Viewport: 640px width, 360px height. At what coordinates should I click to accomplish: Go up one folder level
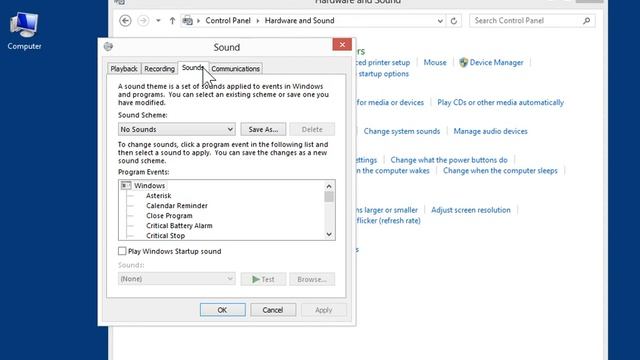pos(172,20)
